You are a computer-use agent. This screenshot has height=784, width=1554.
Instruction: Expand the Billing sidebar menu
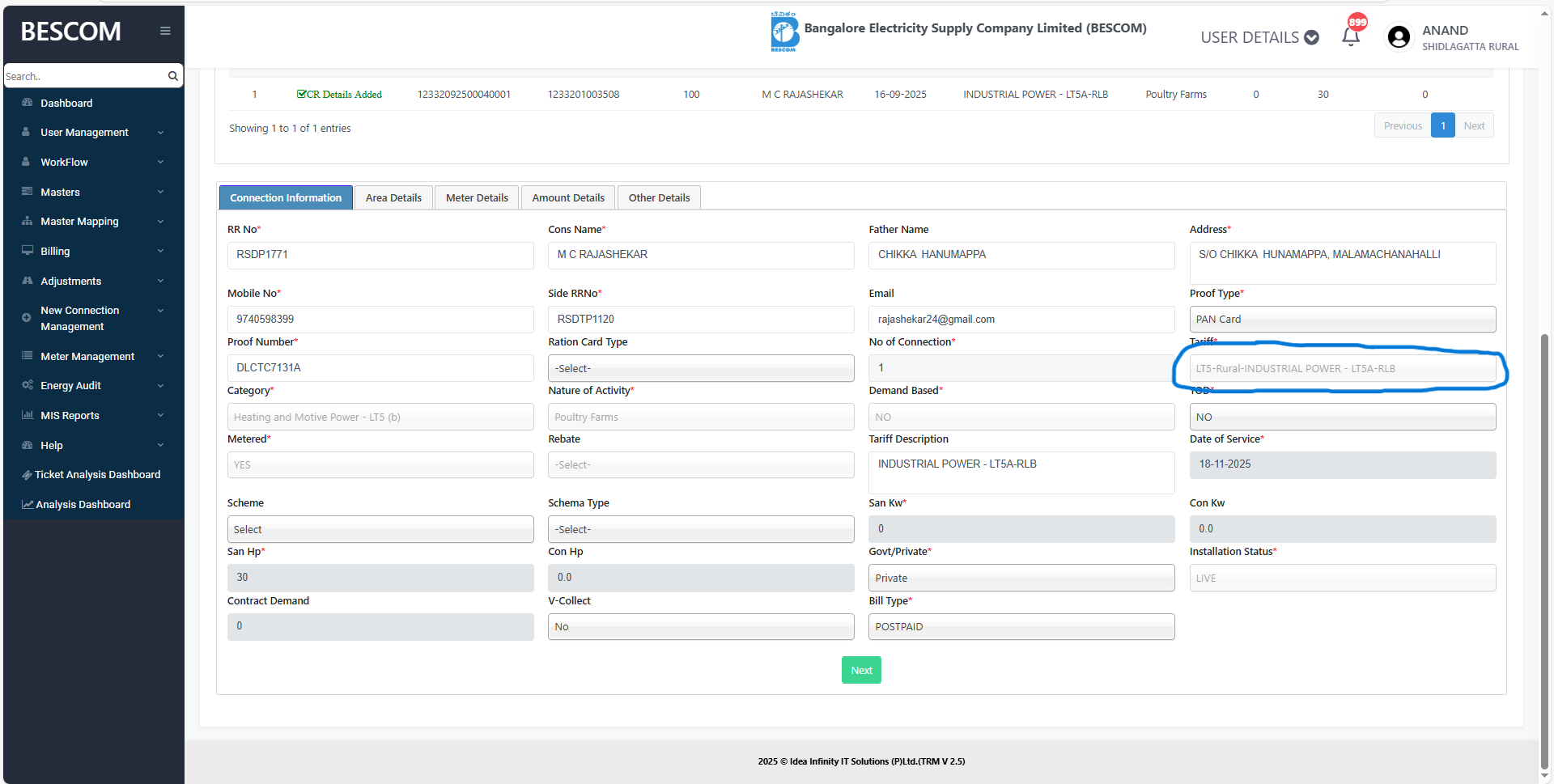point(94,252)
